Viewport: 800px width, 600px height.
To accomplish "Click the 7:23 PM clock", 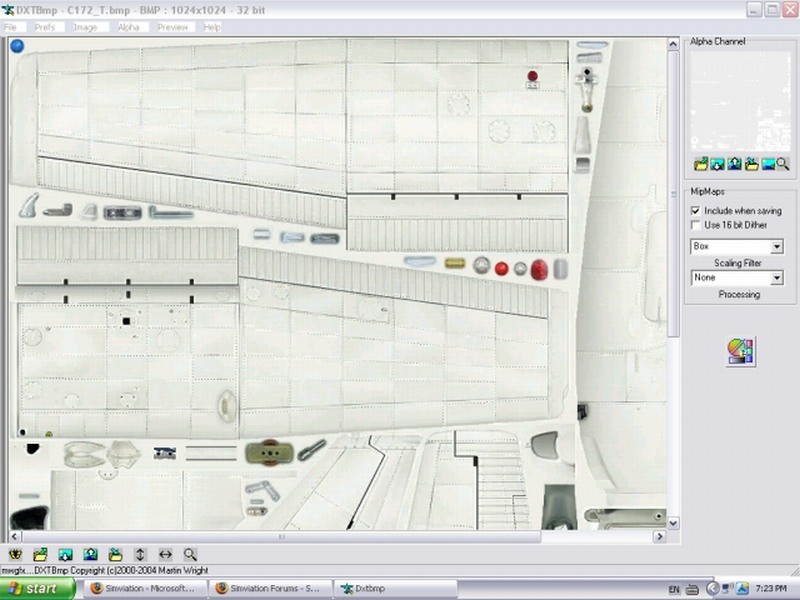I will pyautogui.click(x=771, y=589).
